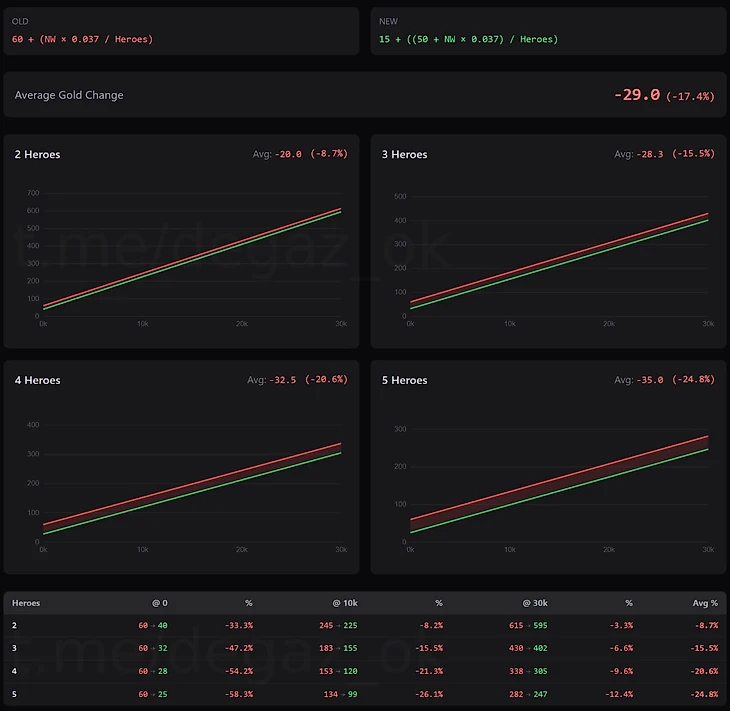Click the NEW formula text

point(468,39)
